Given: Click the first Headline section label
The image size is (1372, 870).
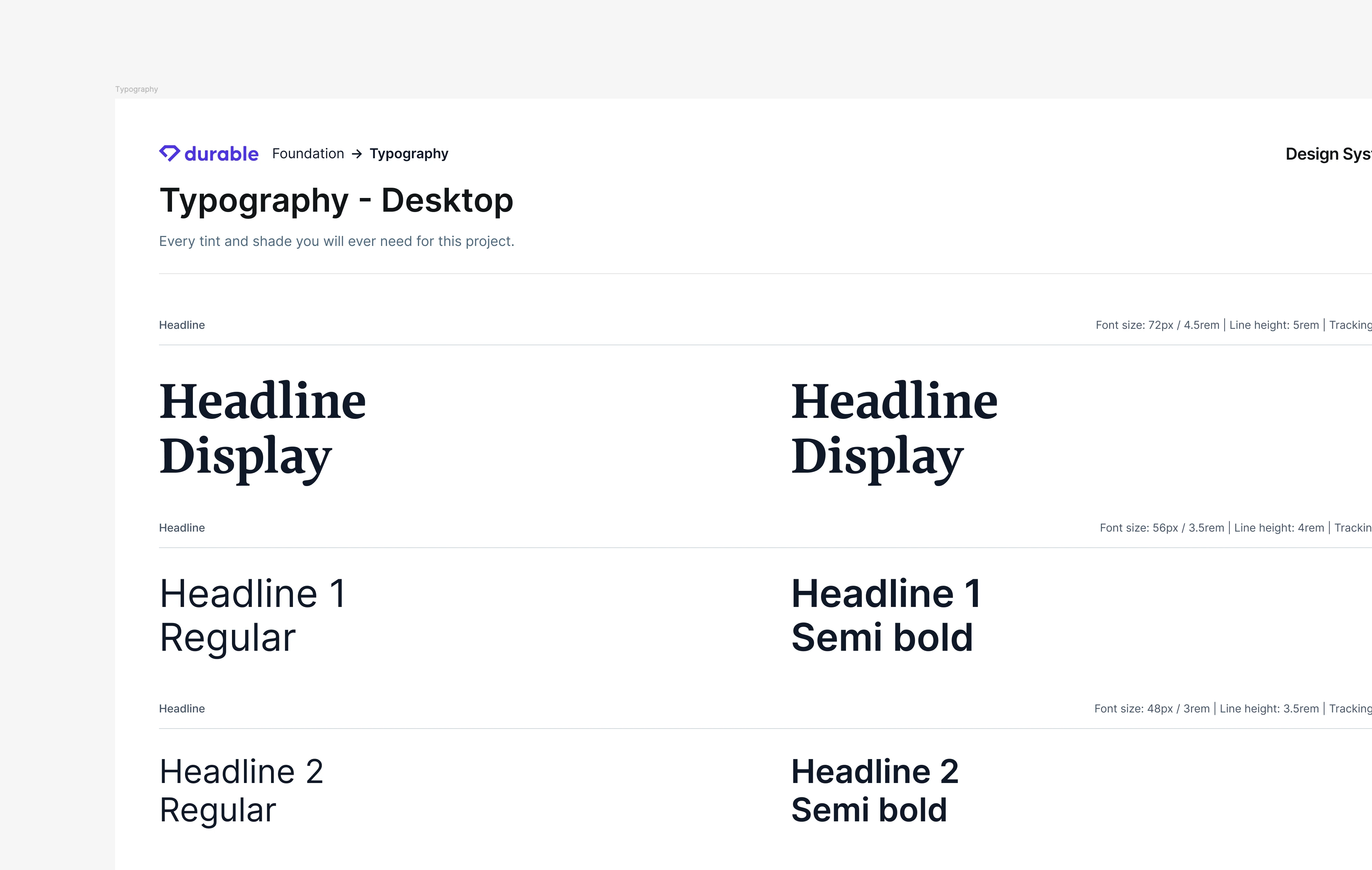Looking at the screenshot, I should [x=182, y=325].
